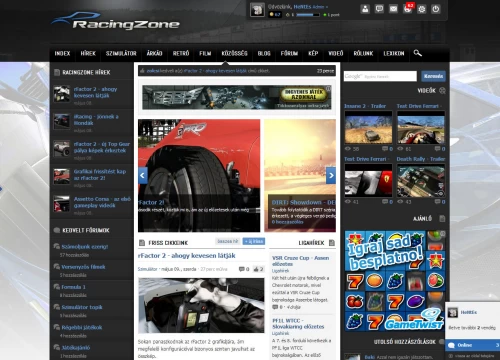
Task: Click the slider next arrow
Action: click(x=331, y=175)
